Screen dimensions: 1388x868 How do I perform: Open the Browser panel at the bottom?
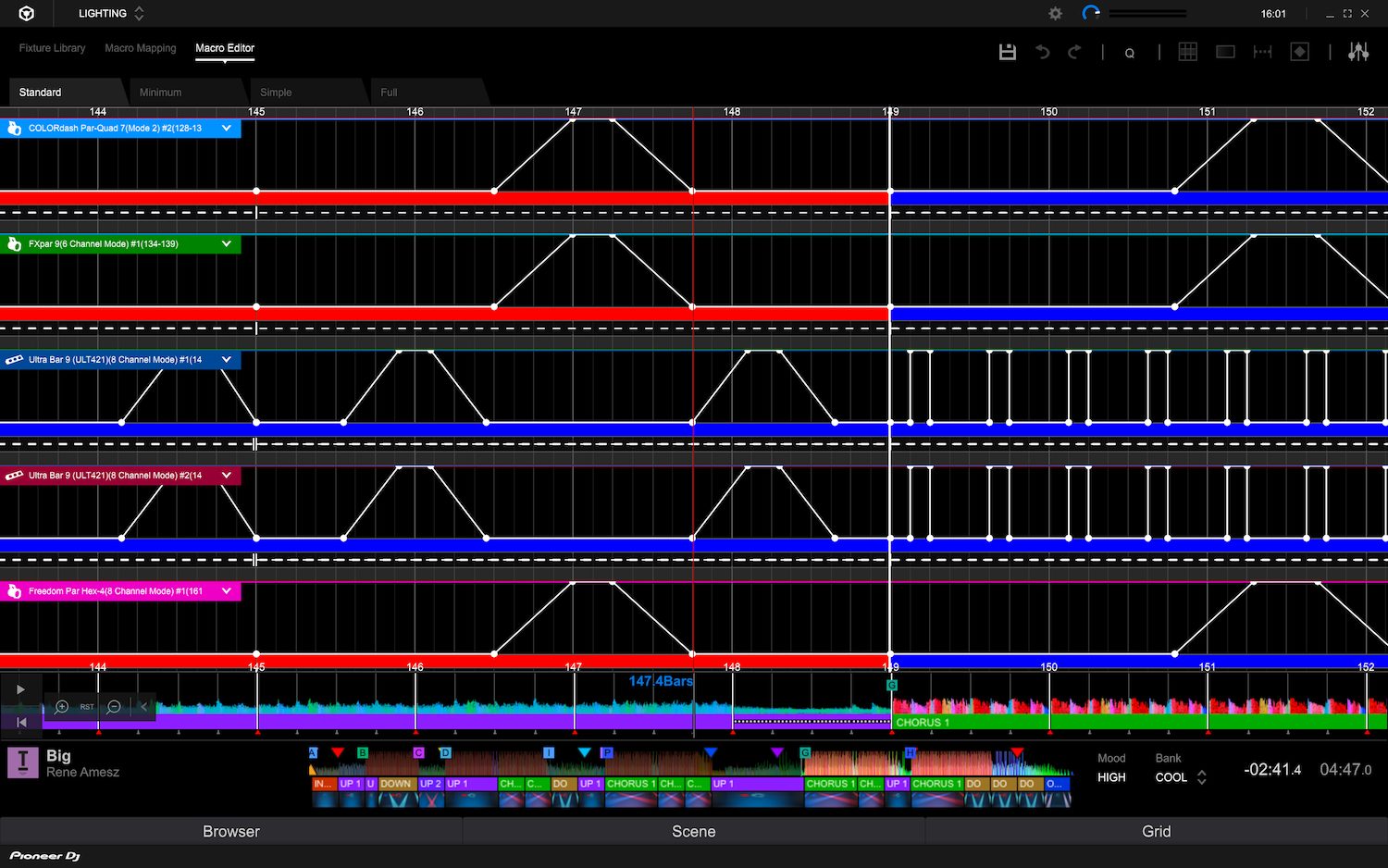pyautogui.click(x=230, y=831)
